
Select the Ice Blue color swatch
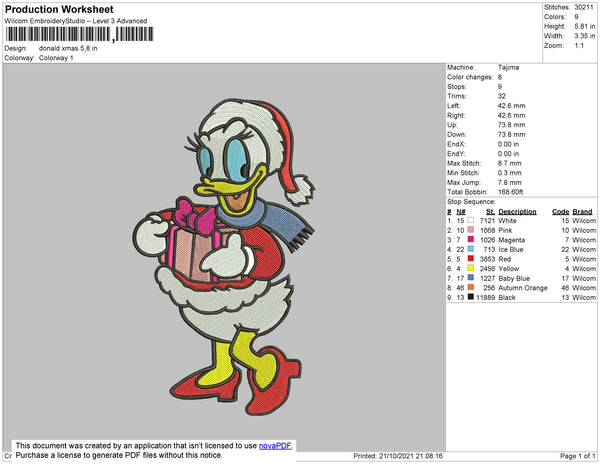(x=471, y=249)
